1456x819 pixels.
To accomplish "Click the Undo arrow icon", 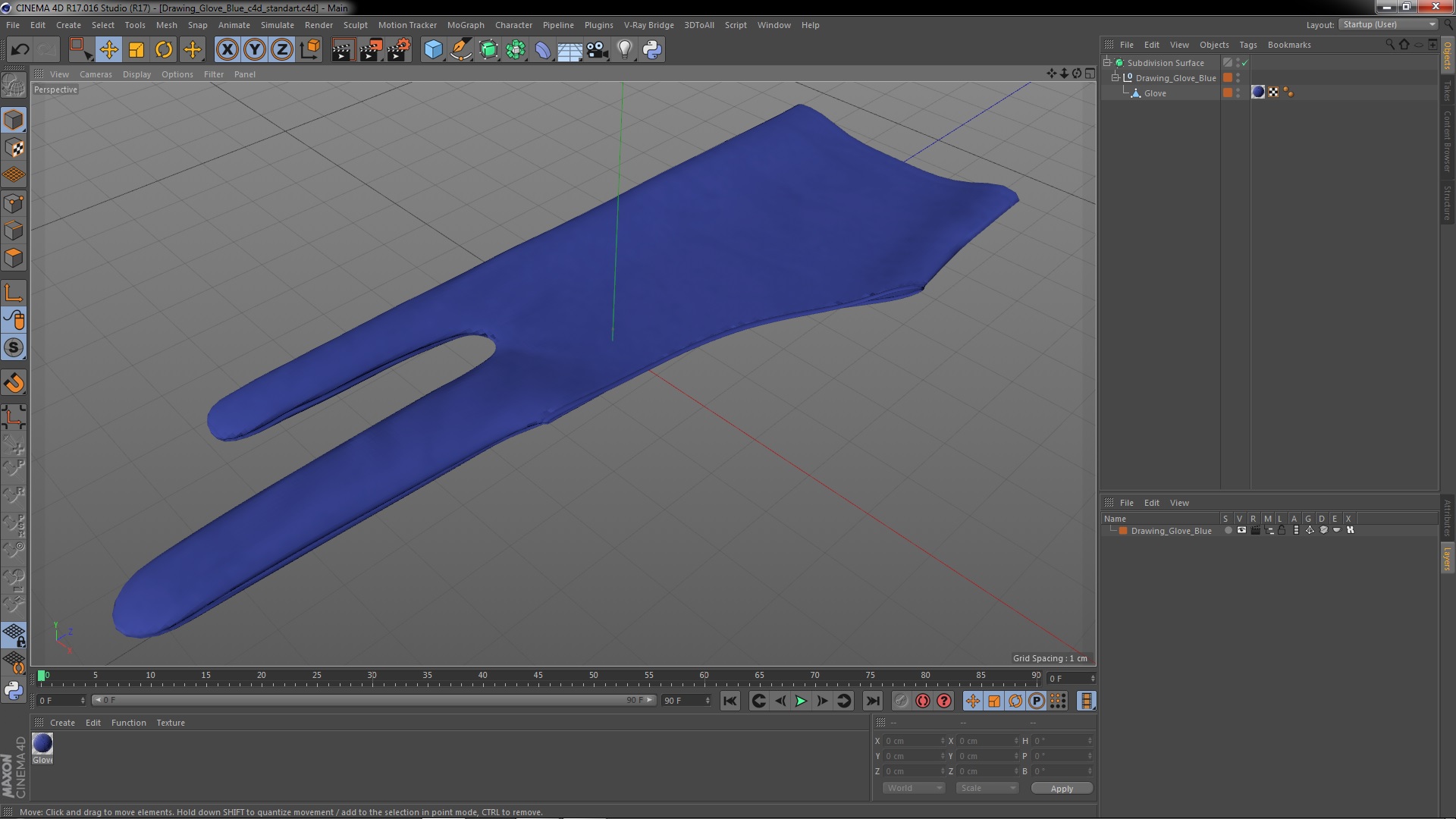I will [20, 50].
